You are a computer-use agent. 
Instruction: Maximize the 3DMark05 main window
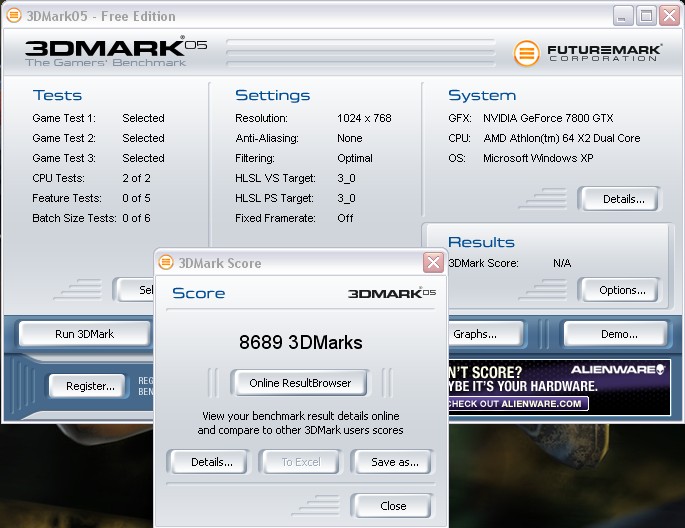point(646,16)
